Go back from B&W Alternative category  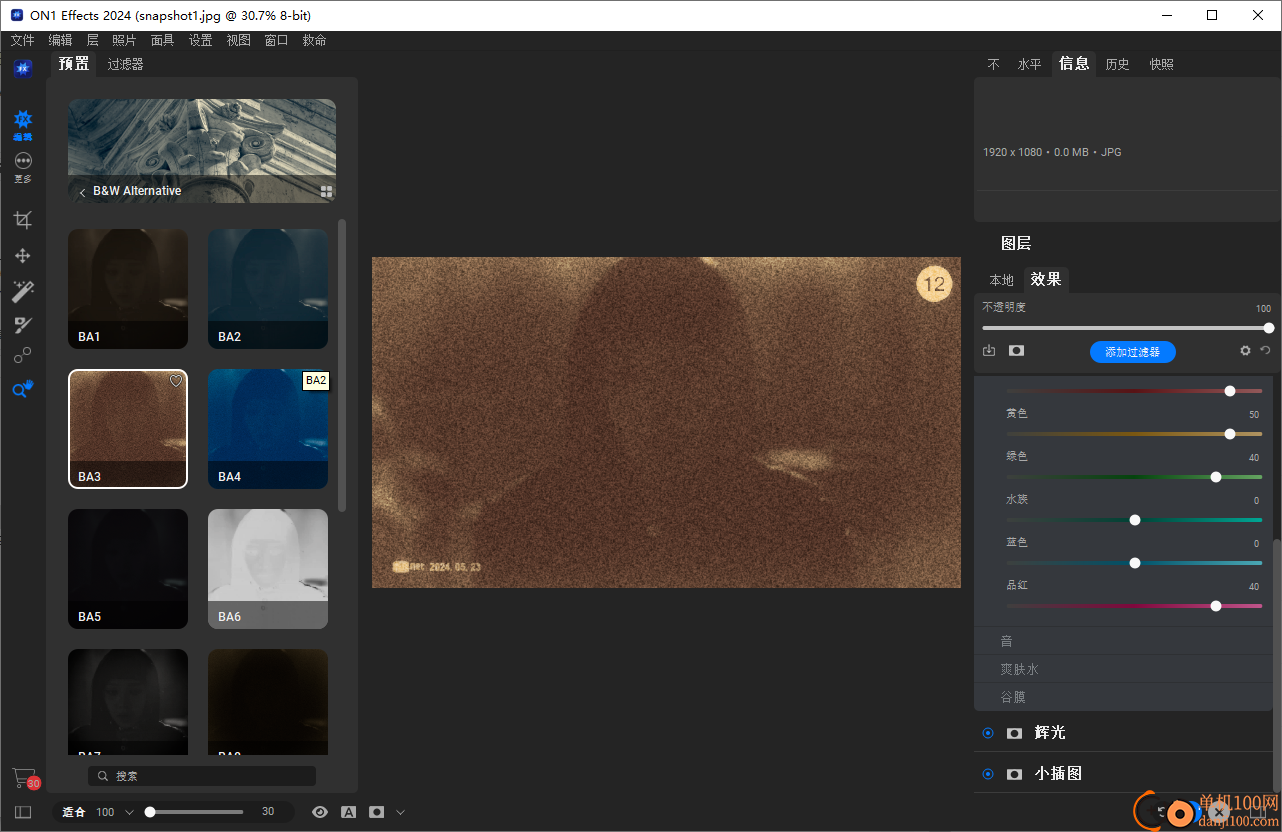point(82,191)
